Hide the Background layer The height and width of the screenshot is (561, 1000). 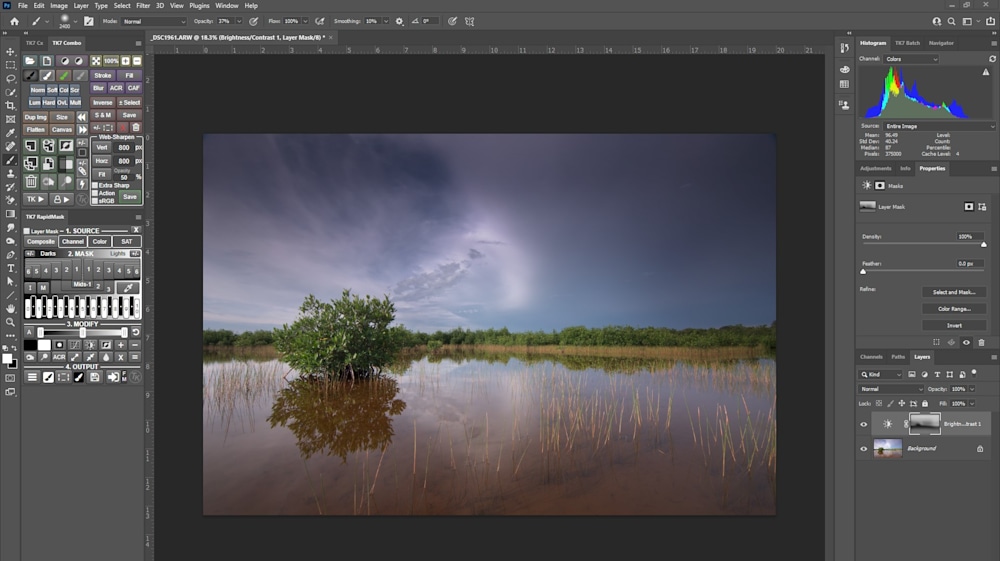click(864, 449)
